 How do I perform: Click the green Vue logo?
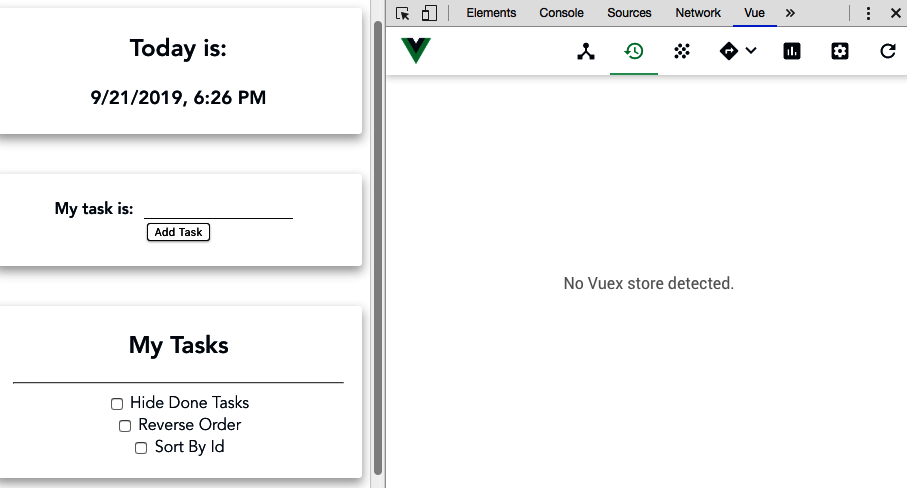coord(416,50)
